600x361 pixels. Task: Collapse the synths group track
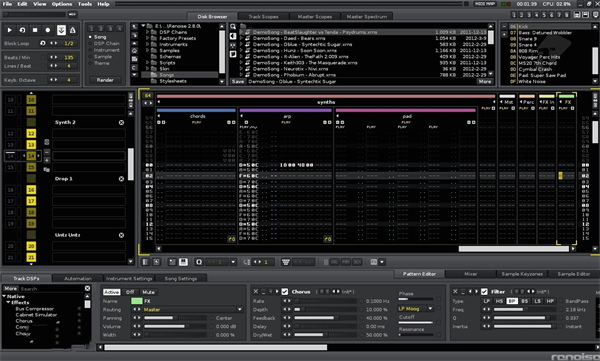[159, 102]
